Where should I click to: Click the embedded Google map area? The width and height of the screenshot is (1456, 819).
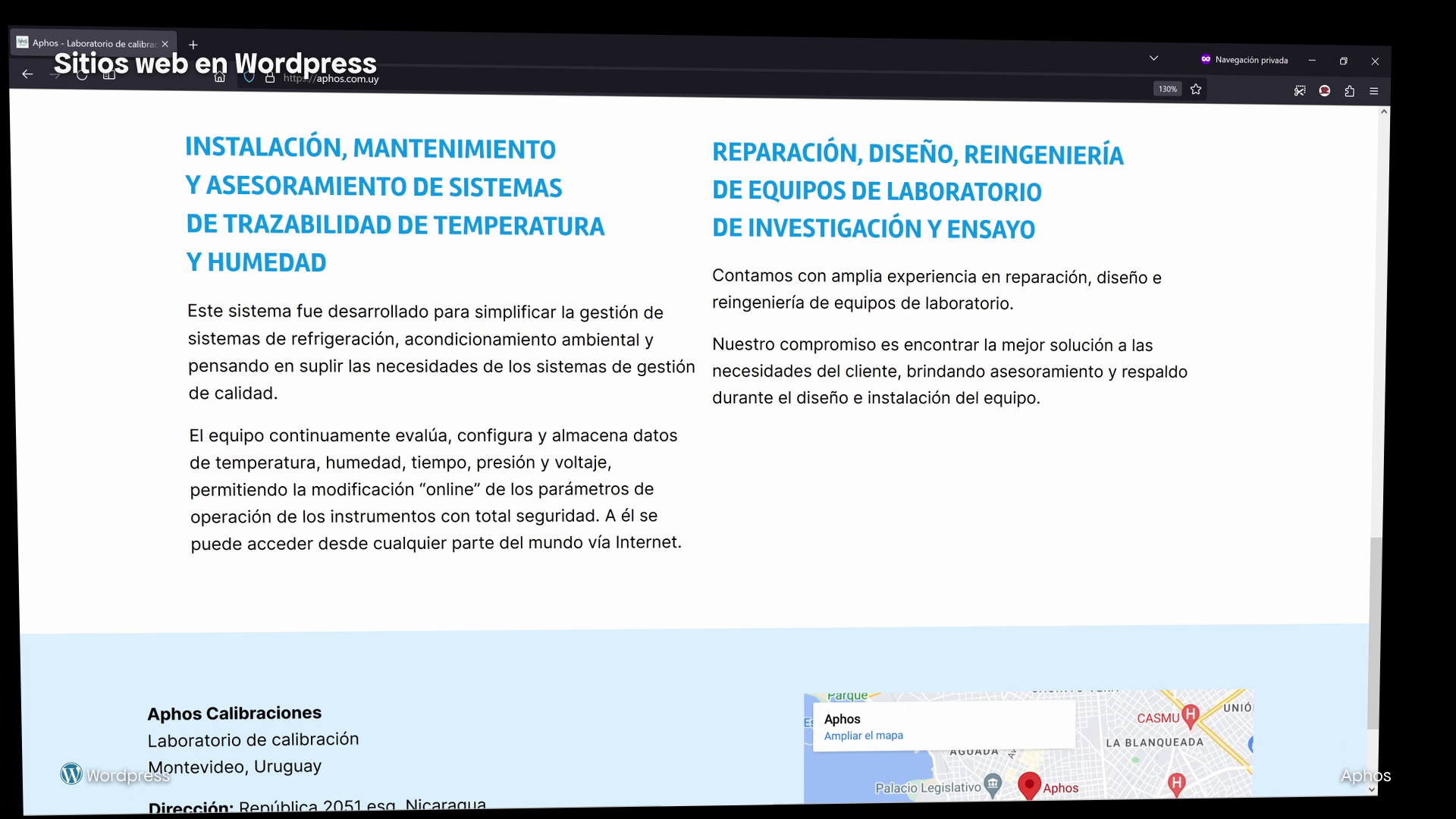click(1028, 745)
